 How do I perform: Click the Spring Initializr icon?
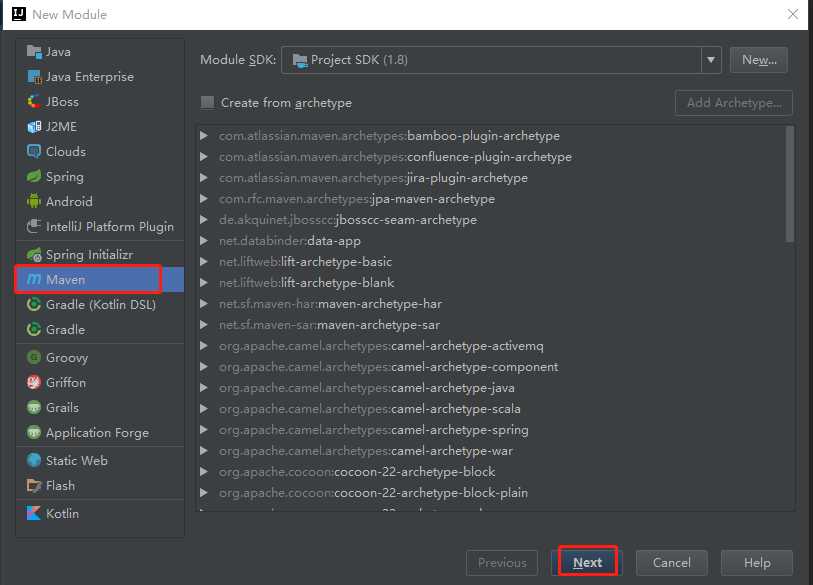point(35,255)
